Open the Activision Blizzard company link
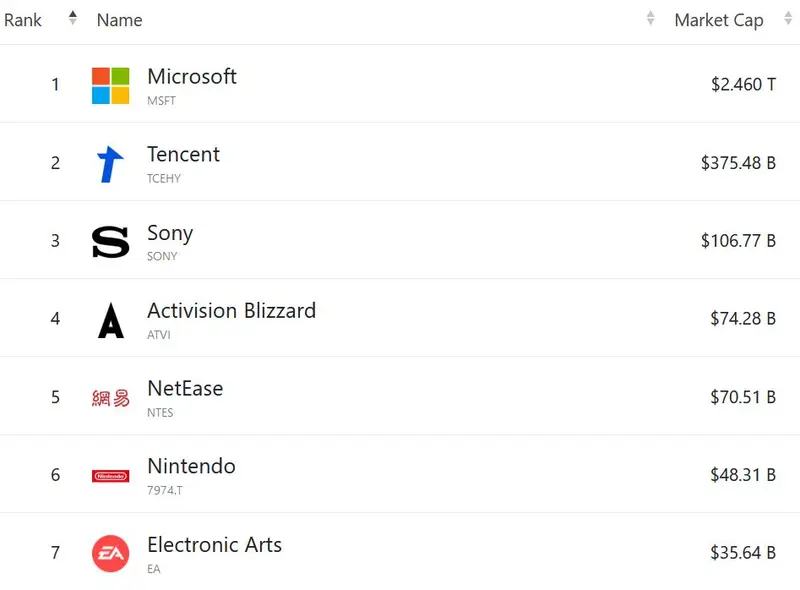The image size is (800, 590). [231, 311]
